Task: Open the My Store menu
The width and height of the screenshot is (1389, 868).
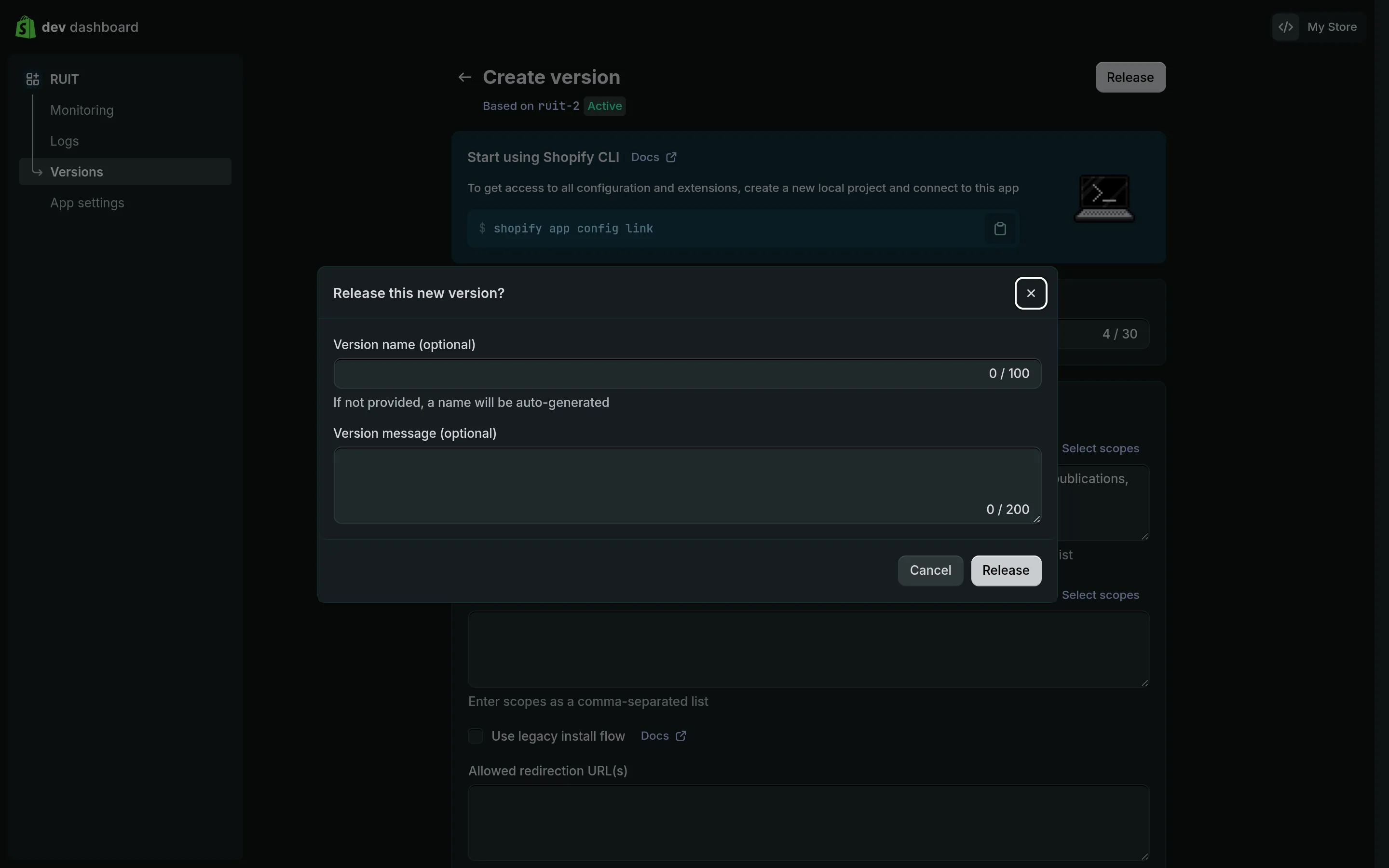Action: coord(1319,27)
